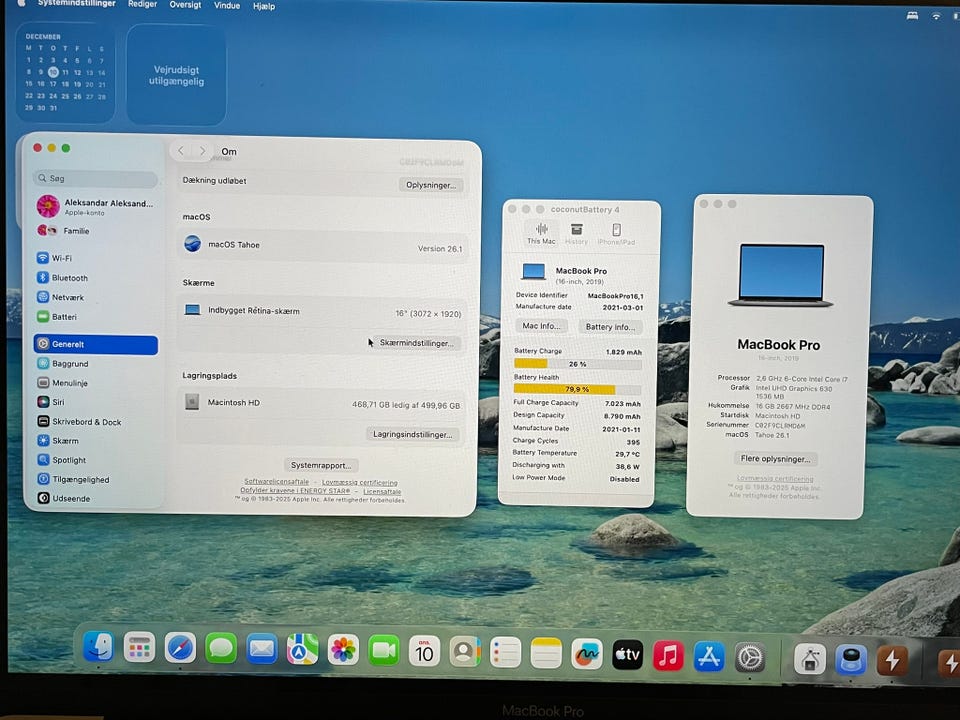The height and width of the screenshot is (720, 960).
Task: Open Launchpad apps grid in Dock
Action: click(x=139, y=647)
